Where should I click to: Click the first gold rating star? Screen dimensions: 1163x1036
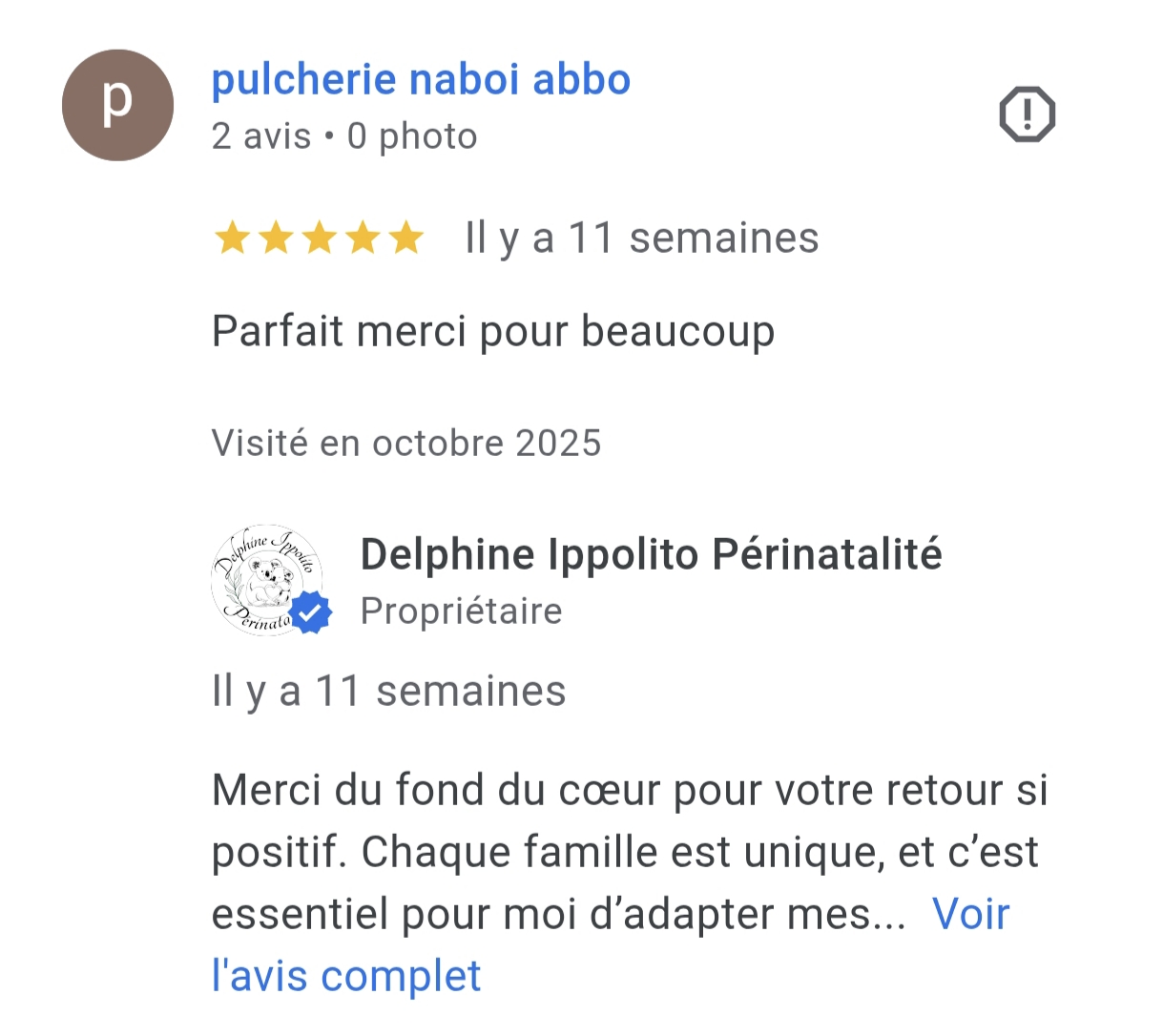(x=231, y=238)
